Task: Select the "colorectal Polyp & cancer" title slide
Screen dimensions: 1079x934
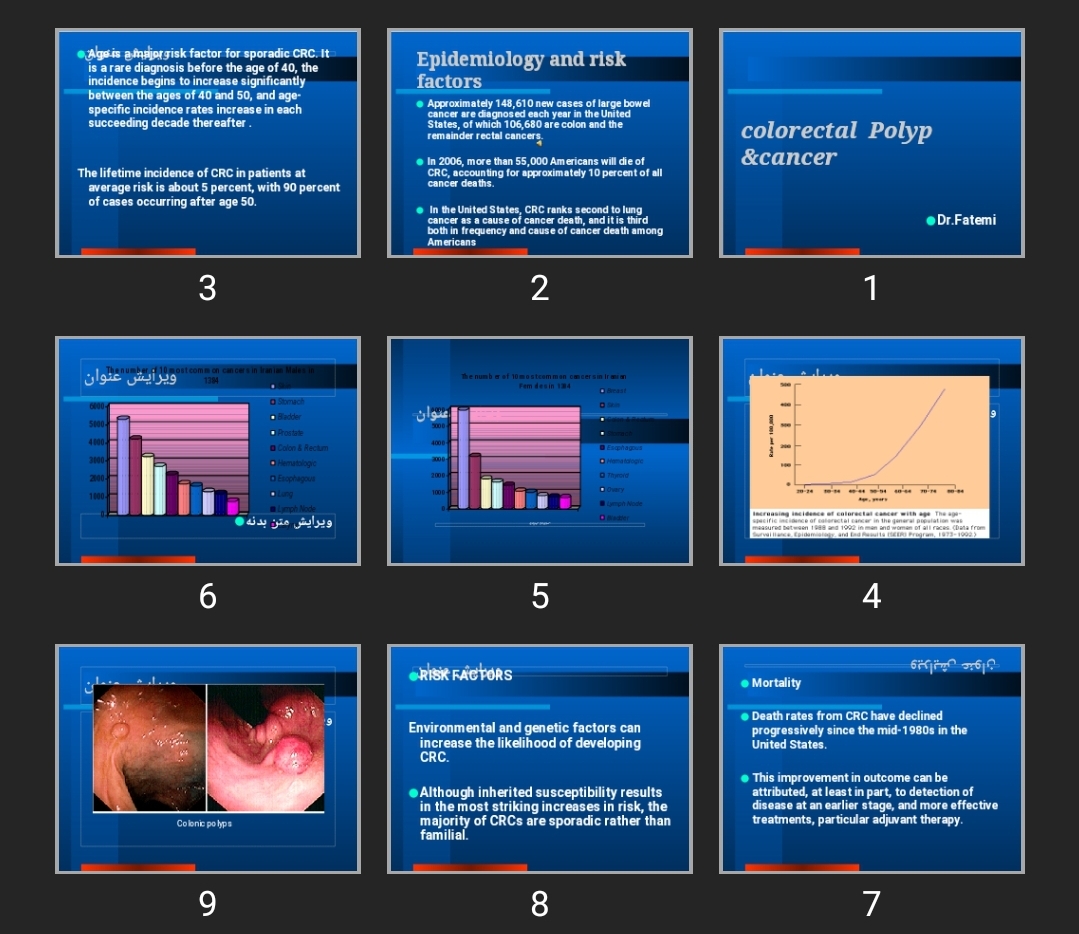Action: coord(871,143)
